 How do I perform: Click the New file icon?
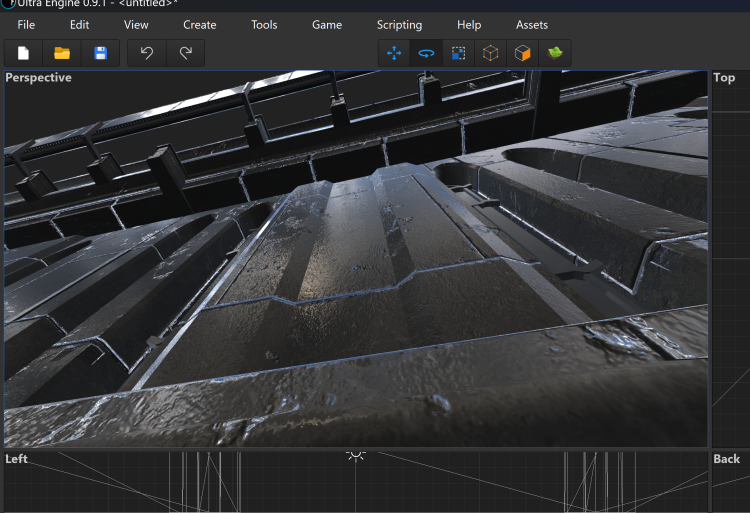pyautogui.click(x=24, y=53)
